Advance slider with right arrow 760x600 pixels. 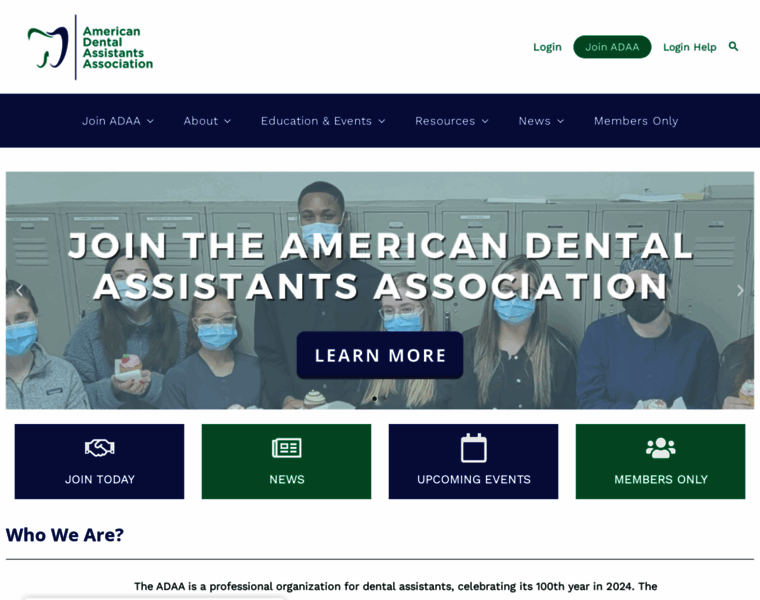click(x=740, y=290)
